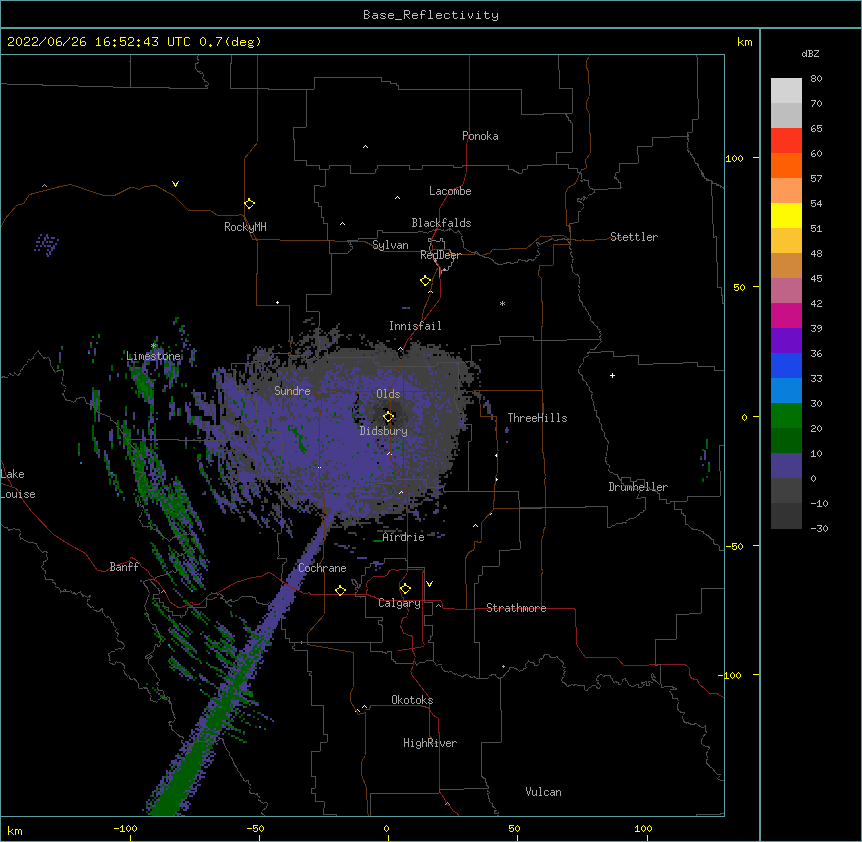Click the yellow V marker northeast of Calgary
Screen dimensions: 862x842
(429, 584)
